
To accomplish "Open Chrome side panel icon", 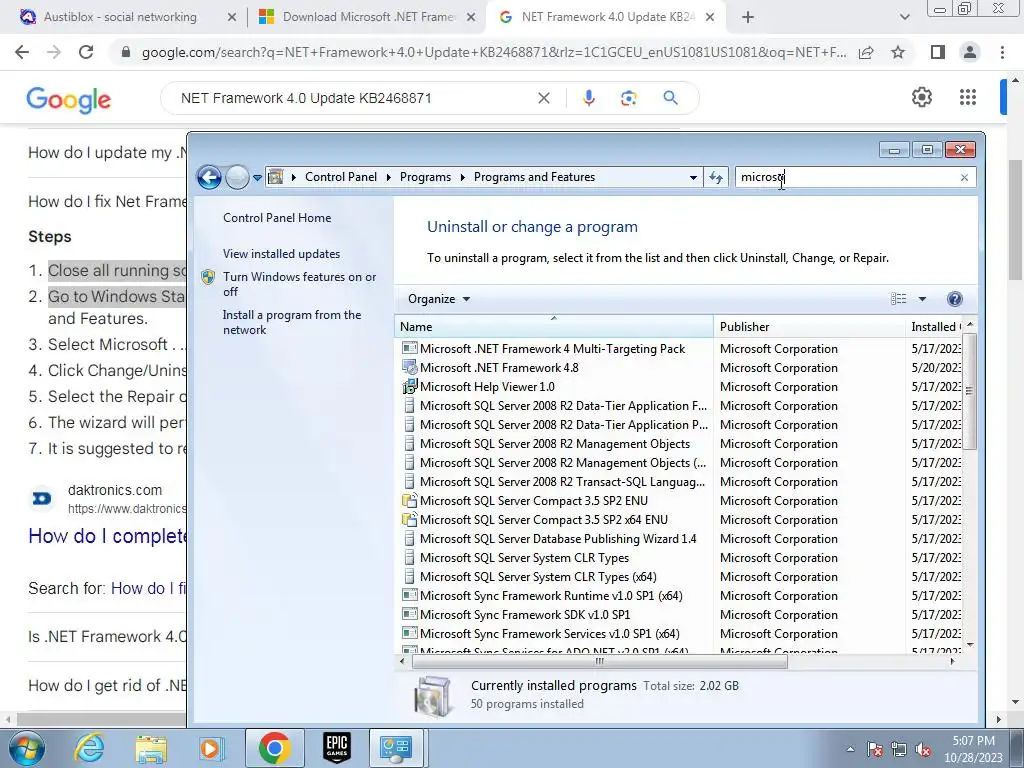I will 938,52.
